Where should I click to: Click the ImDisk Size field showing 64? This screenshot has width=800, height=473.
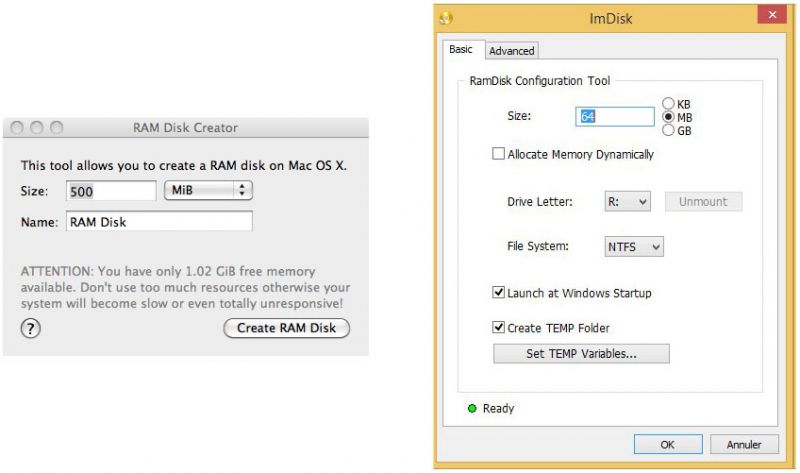(x=615, y=116)
